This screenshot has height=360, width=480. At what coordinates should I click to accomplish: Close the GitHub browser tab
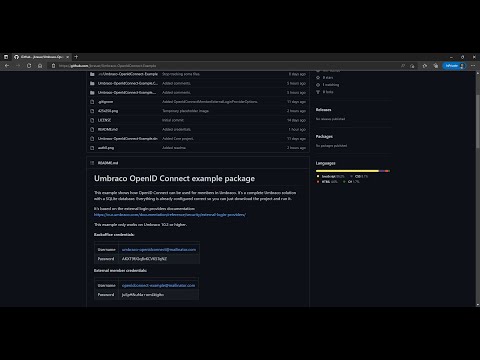point(67,57)
